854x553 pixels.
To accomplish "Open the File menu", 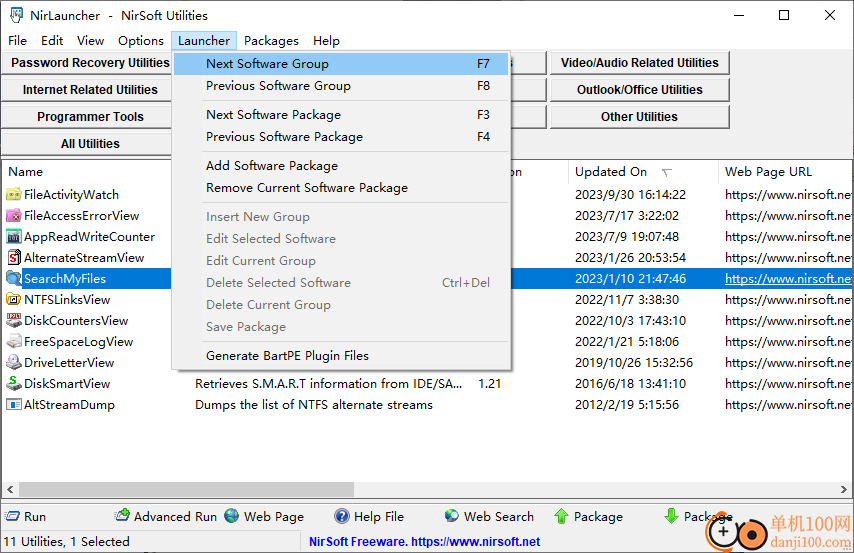I will (17, 41).
